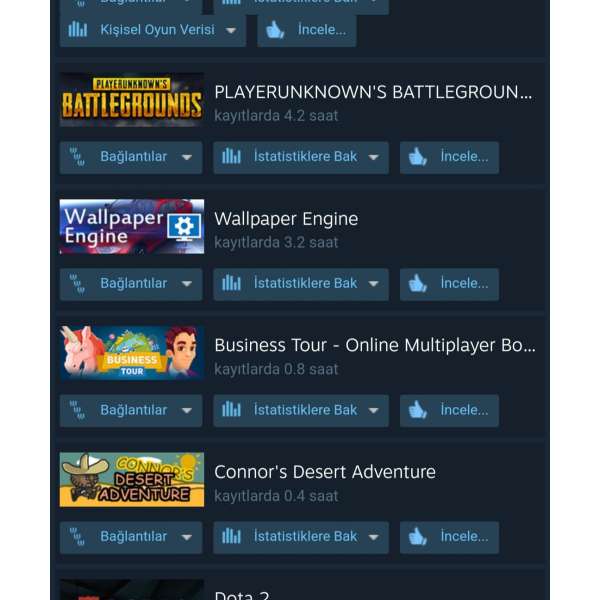Expand İstatistiklere Bak arrow for Wallpaper Engine
Viewport: 600px width, 600px height.
point(373,284)
